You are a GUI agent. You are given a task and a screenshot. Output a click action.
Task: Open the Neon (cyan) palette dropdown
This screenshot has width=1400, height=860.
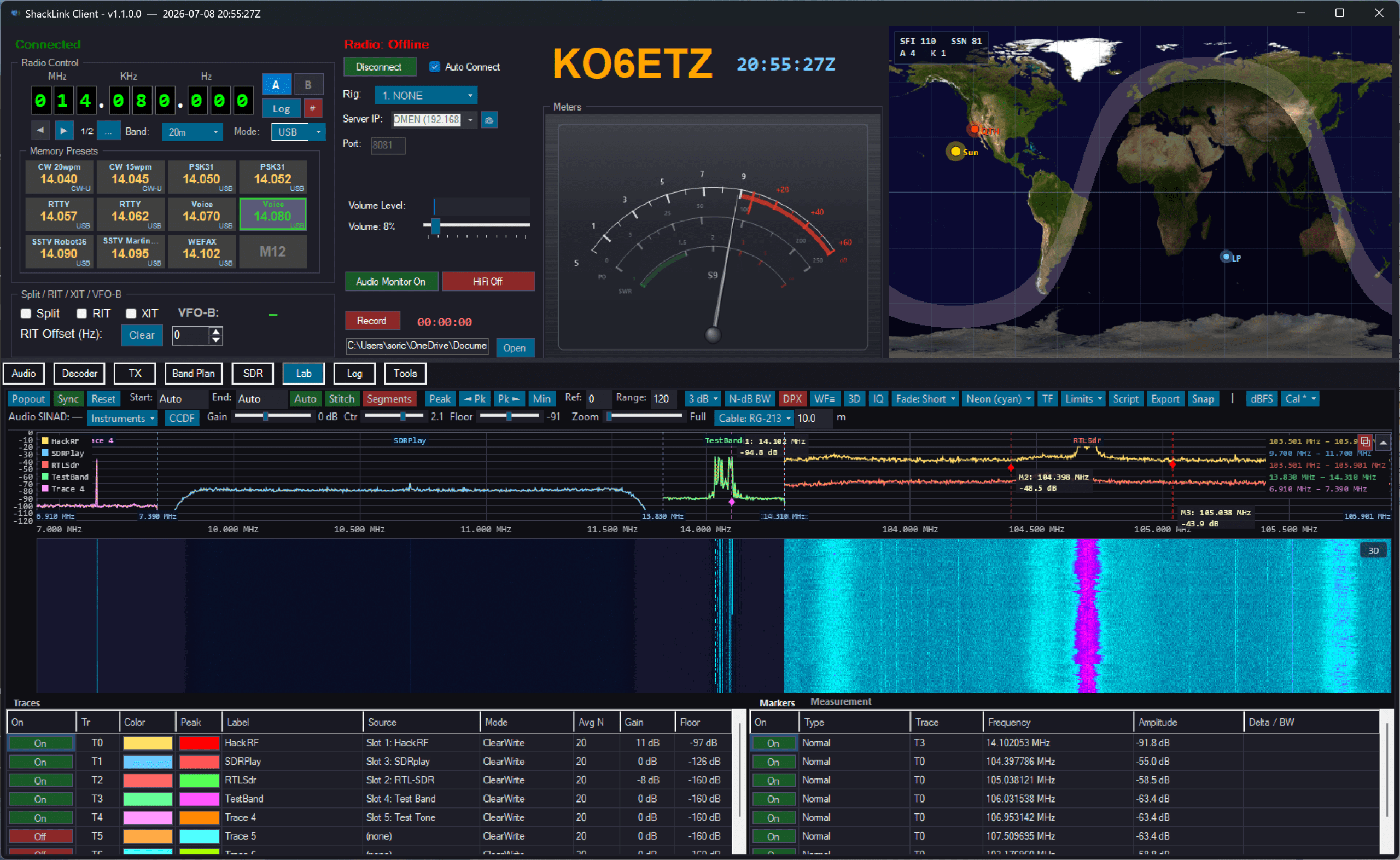[x=998, y=399]
